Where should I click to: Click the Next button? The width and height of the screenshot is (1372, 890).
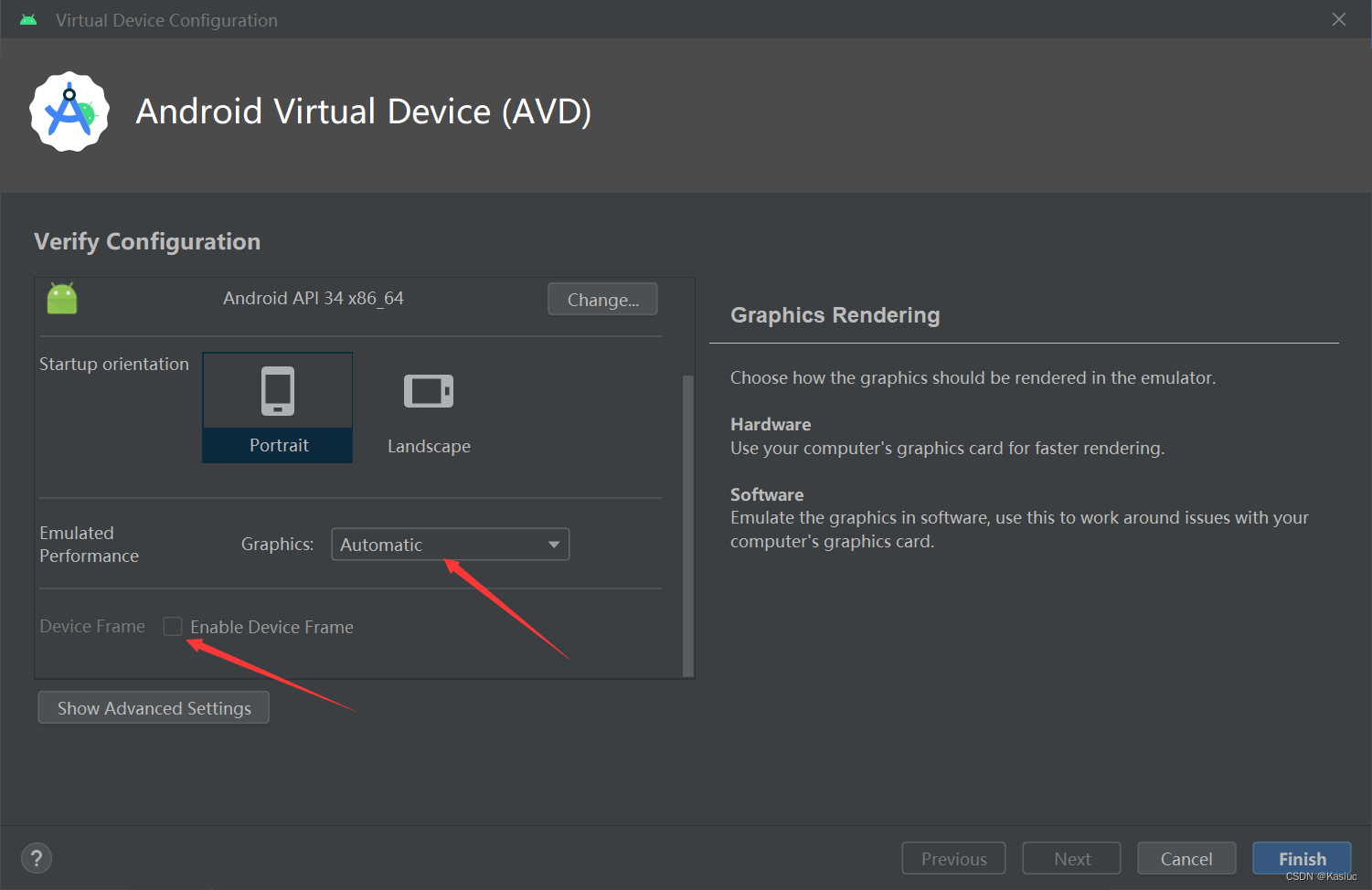1072,859
